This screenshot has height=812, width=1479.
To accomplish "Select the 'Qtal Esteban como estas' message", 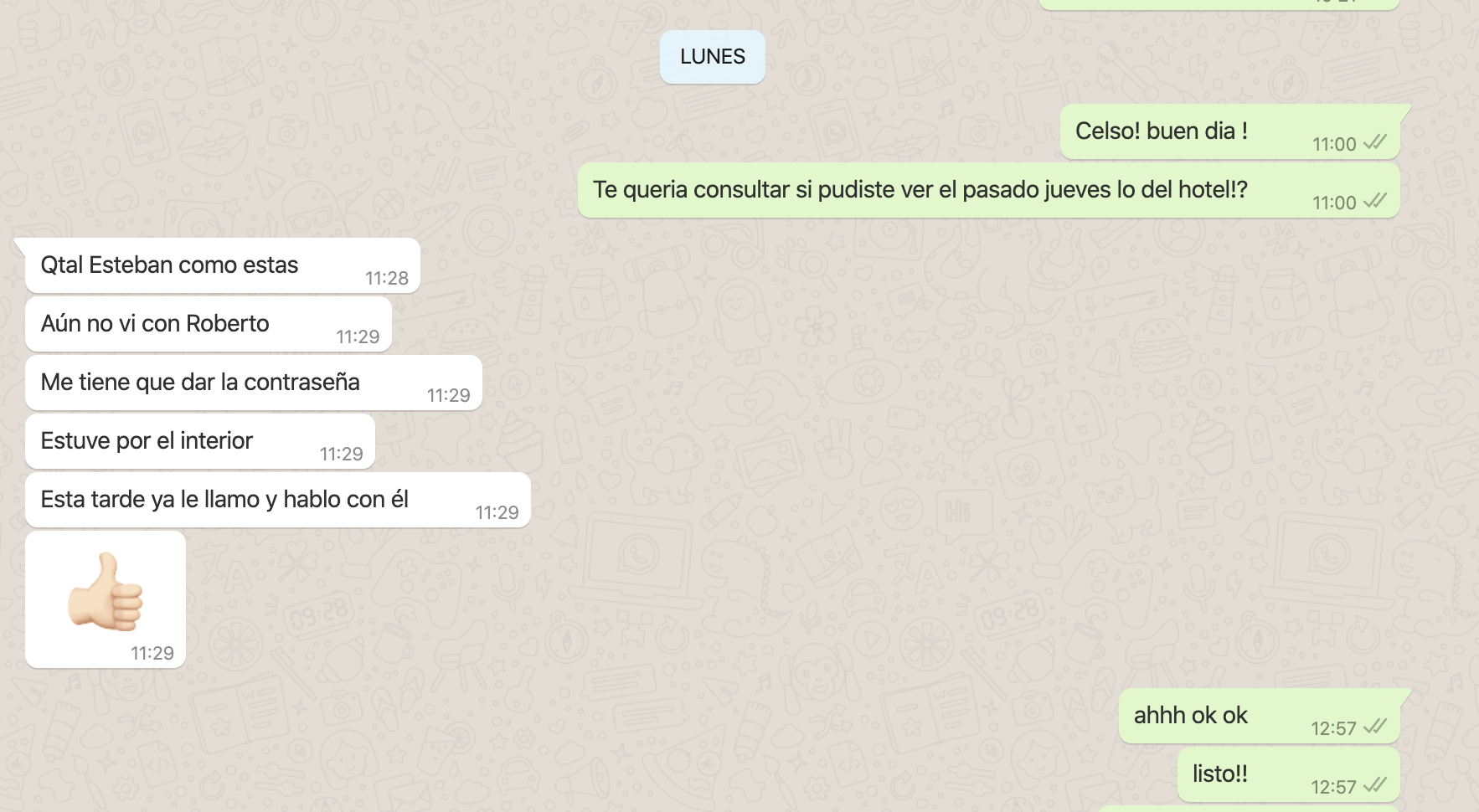I will [223, 265].
